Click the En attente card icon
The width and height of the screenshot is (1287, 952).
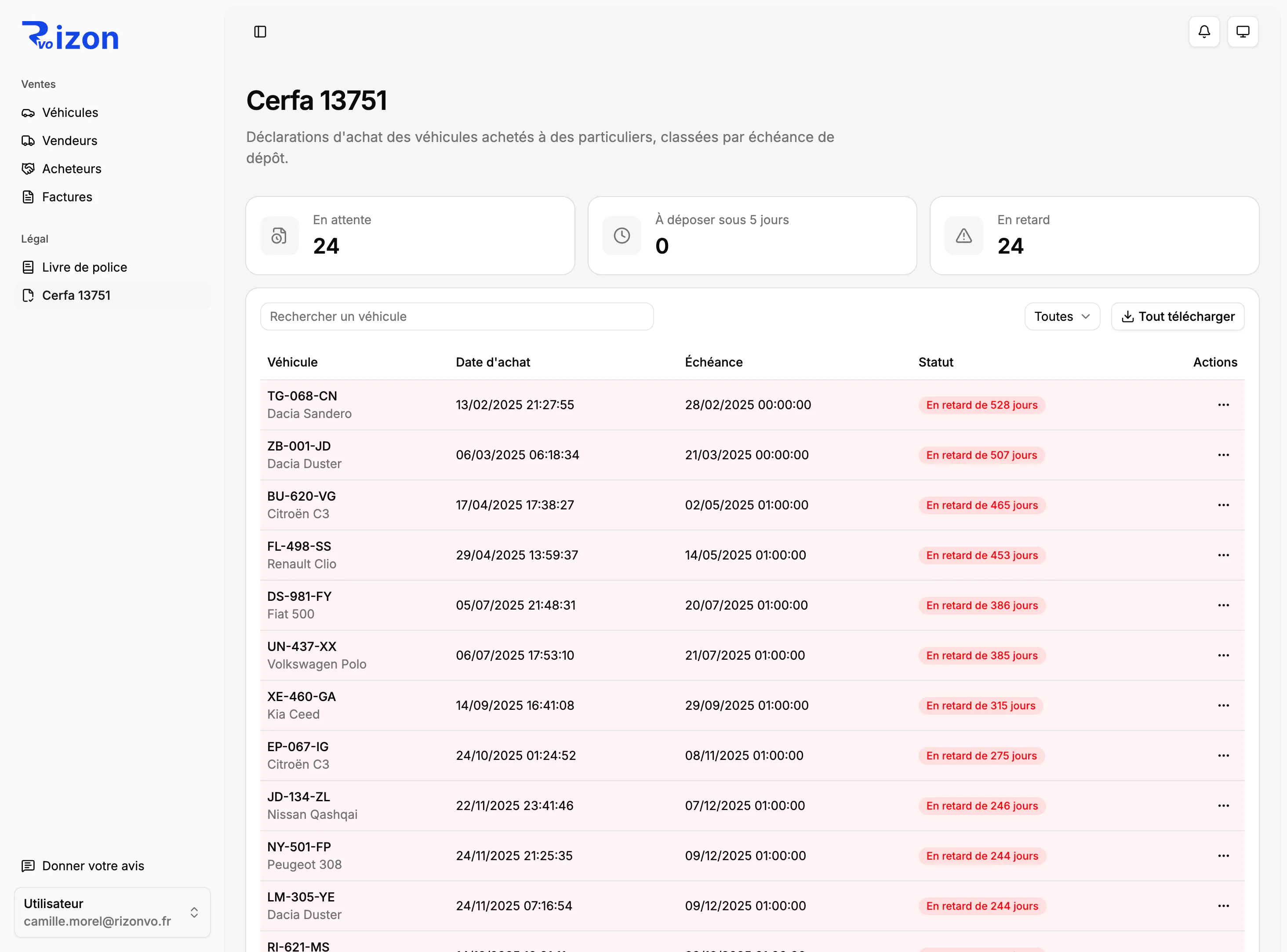click(x=280, y=236)
